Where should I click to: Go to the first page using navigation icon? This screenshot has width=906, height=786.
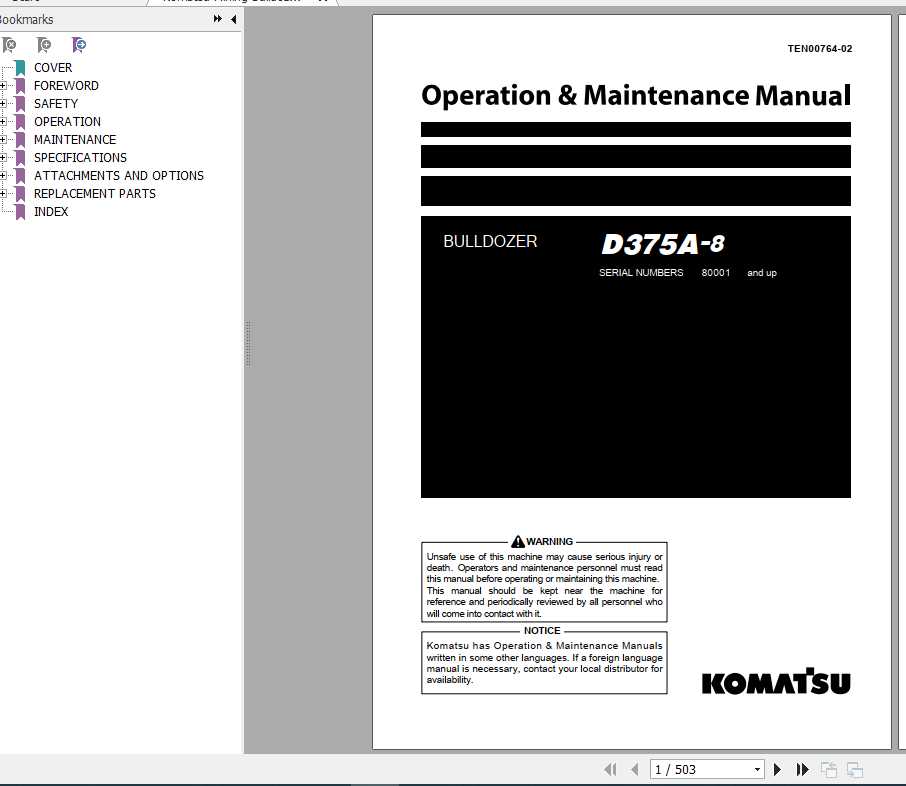(x=610, y=769)
